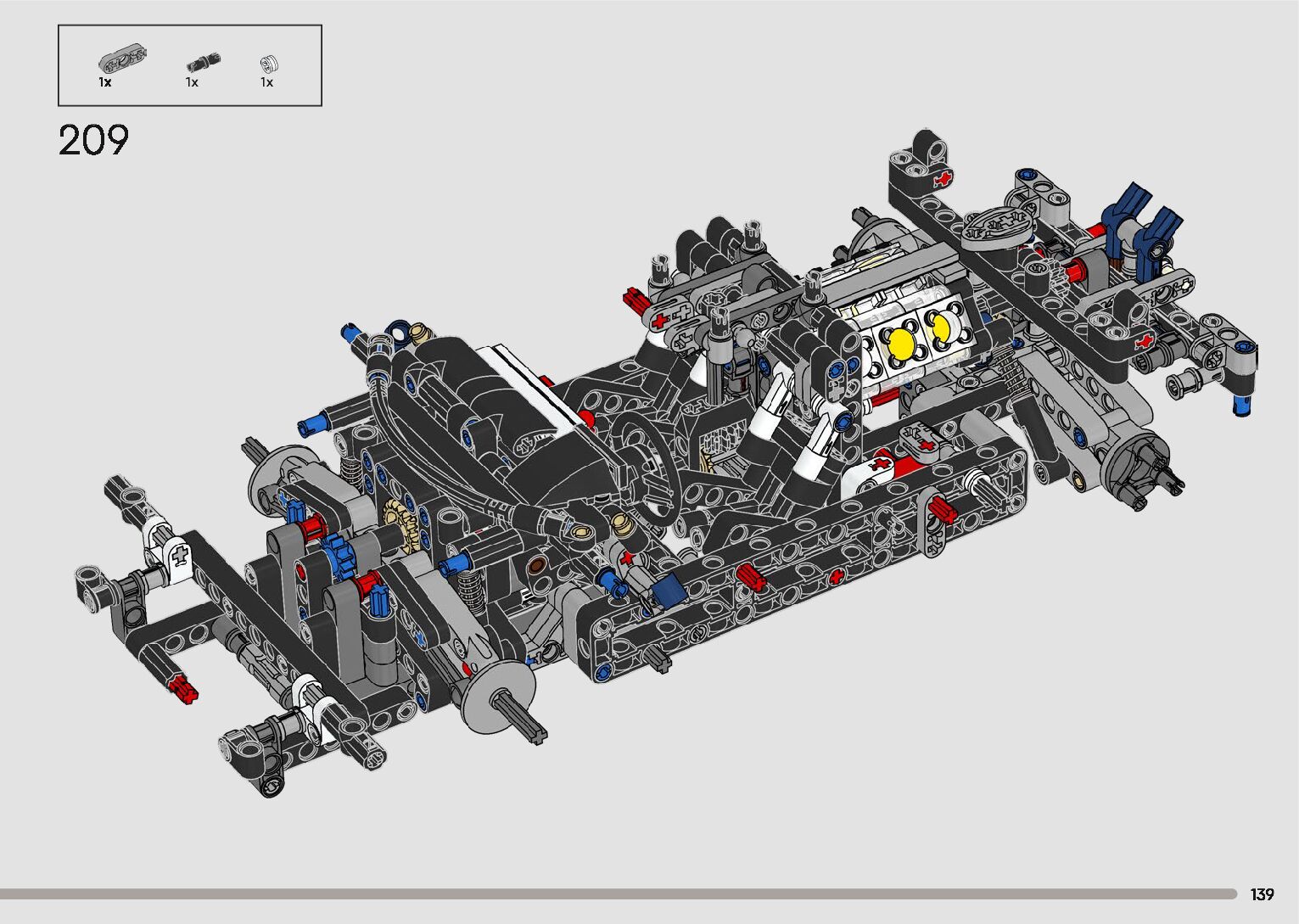Click the right yellow engine piston

tap(941, 326)
